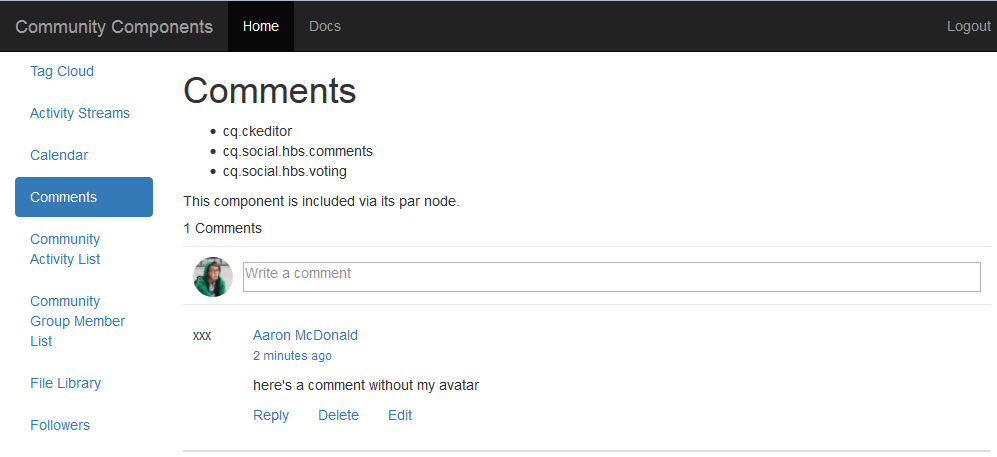Viewport: 997px width, 457px height.
Task: Click the xxx avatar placeholder
Action: pos(202,336)
